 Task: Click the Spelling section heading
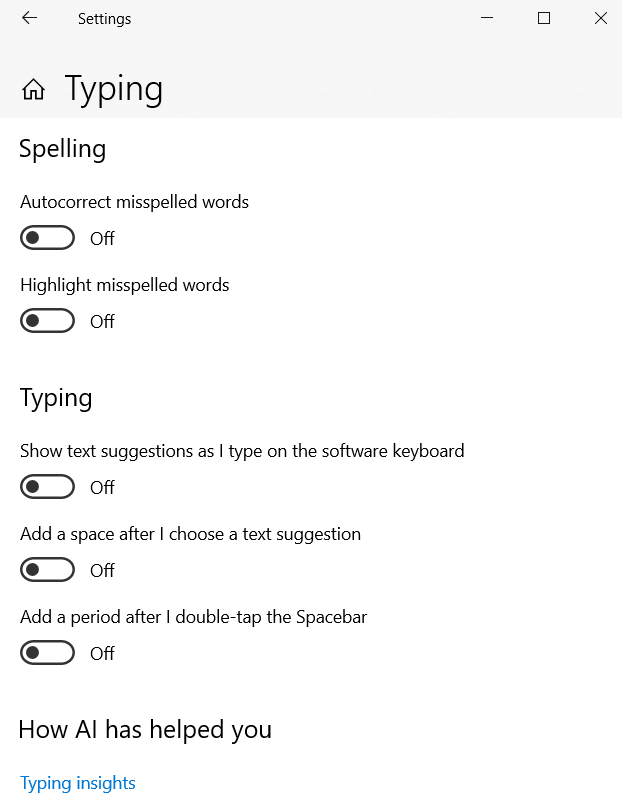(x=62, y=149)
